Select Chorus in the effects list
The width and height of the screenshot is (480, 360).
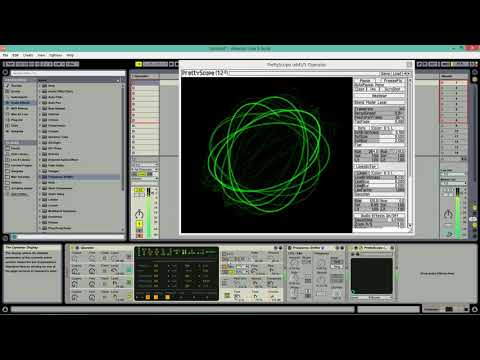click(53, 120)
